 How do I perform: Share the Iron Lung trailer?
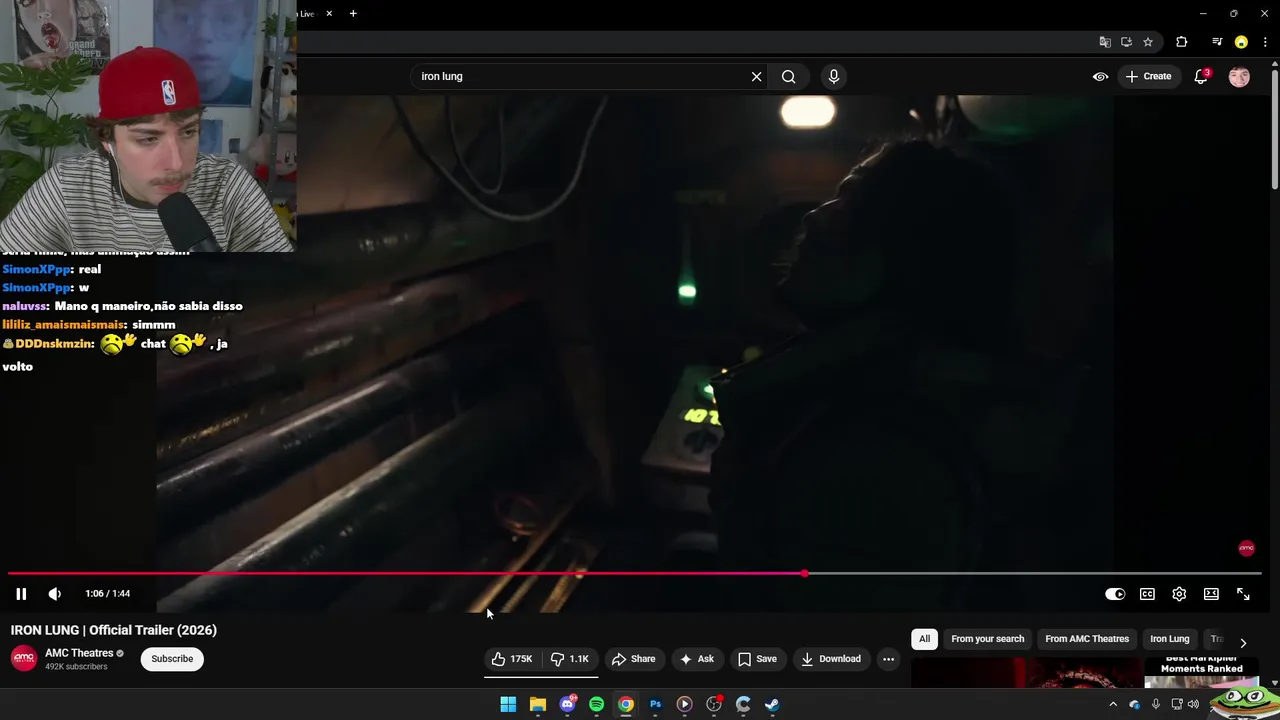click(634, 659)
